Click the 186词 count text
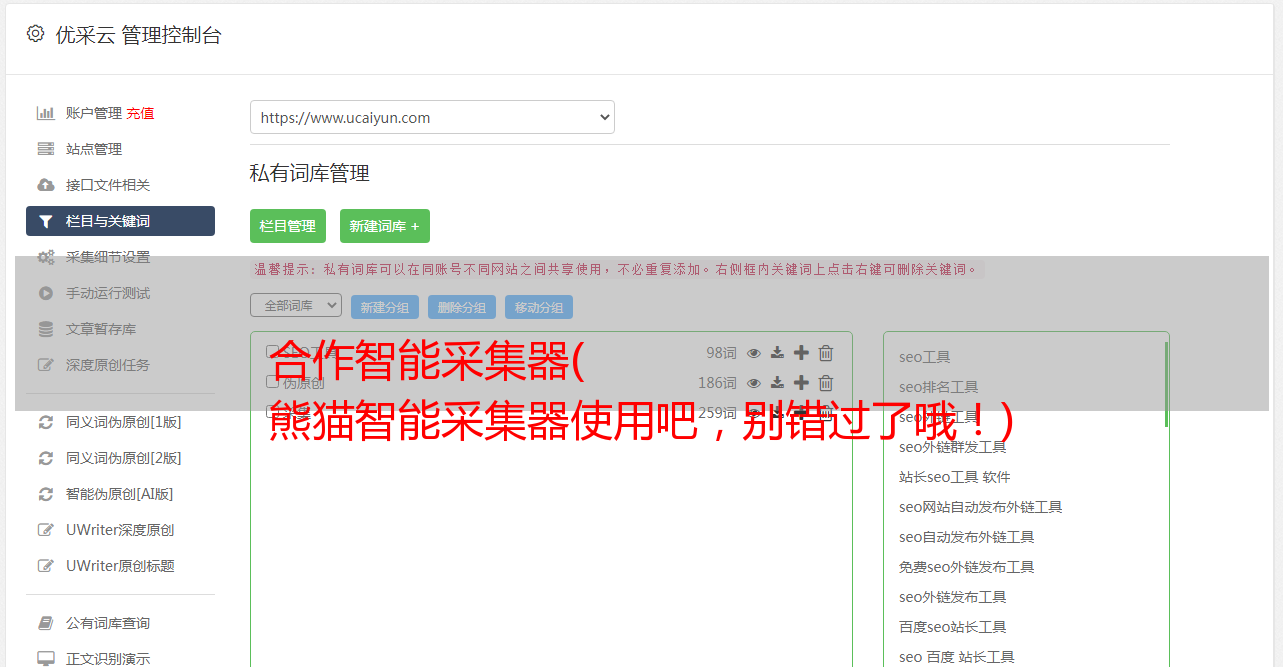This screenshot has width=1283, height=667. (x=717, y=383)
